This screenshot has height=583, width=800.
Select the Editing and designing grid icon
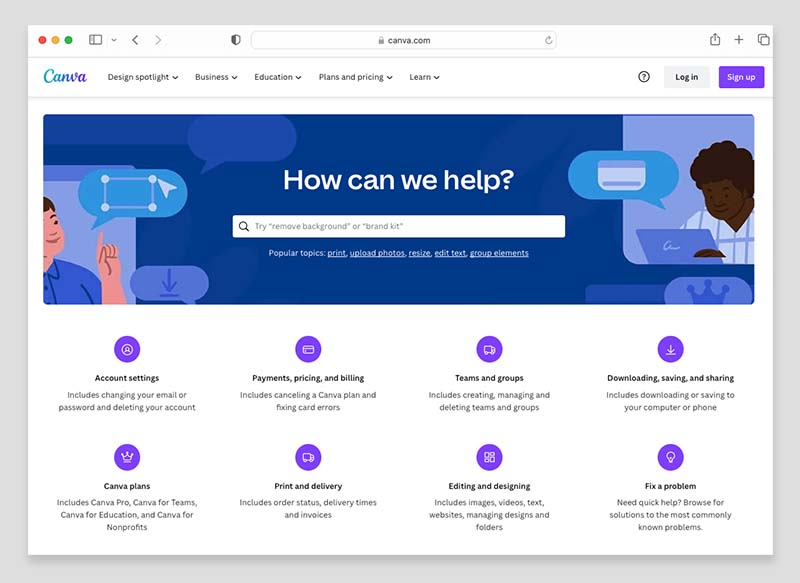pos(489,457)
